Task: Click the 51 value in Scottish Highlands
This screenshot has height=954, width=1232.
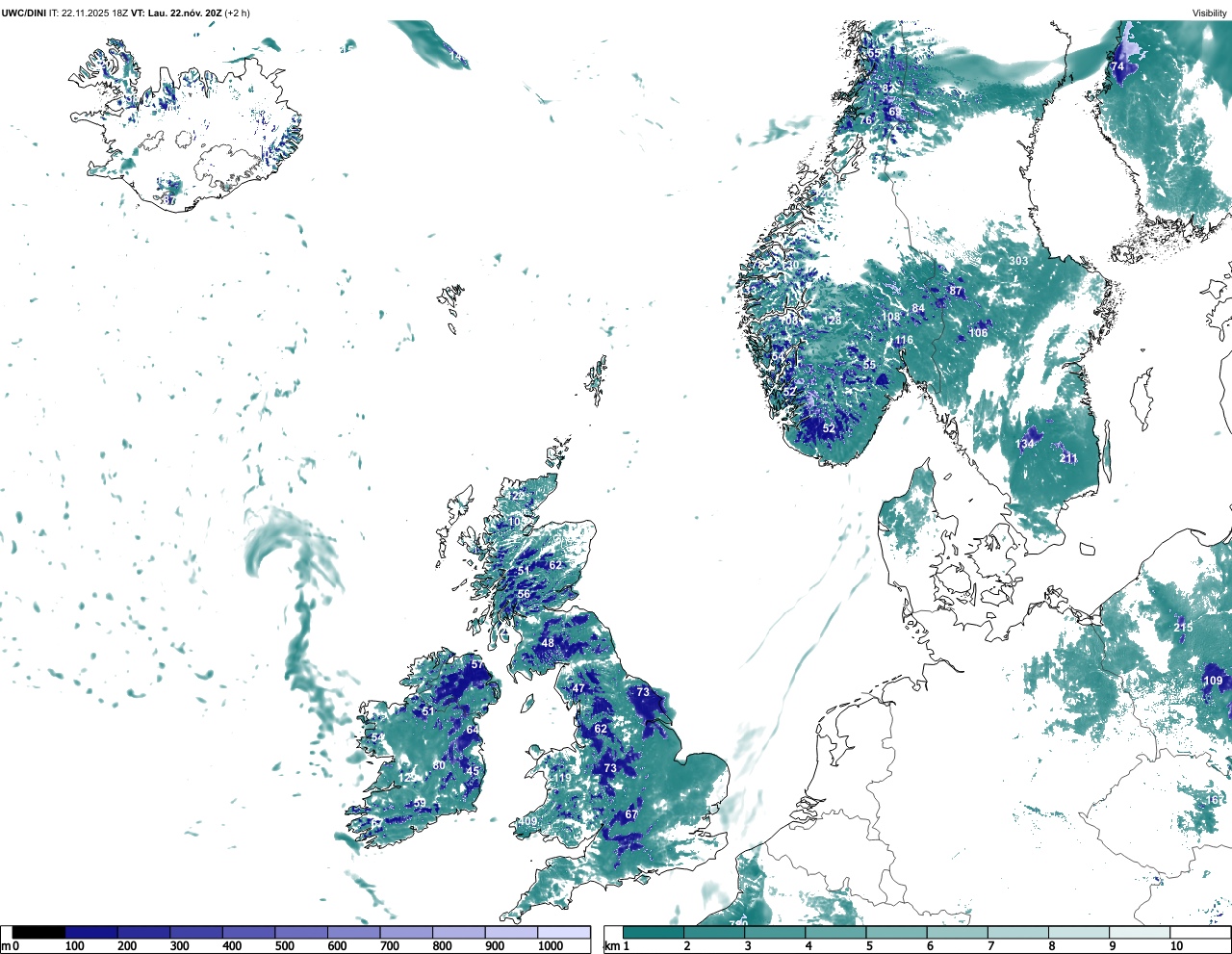Action: pos(524,571)
